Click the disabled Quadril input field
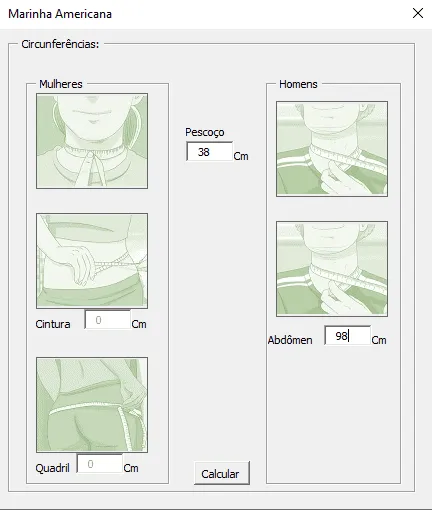This screenshot has width=432, height=510. point(99,463)
